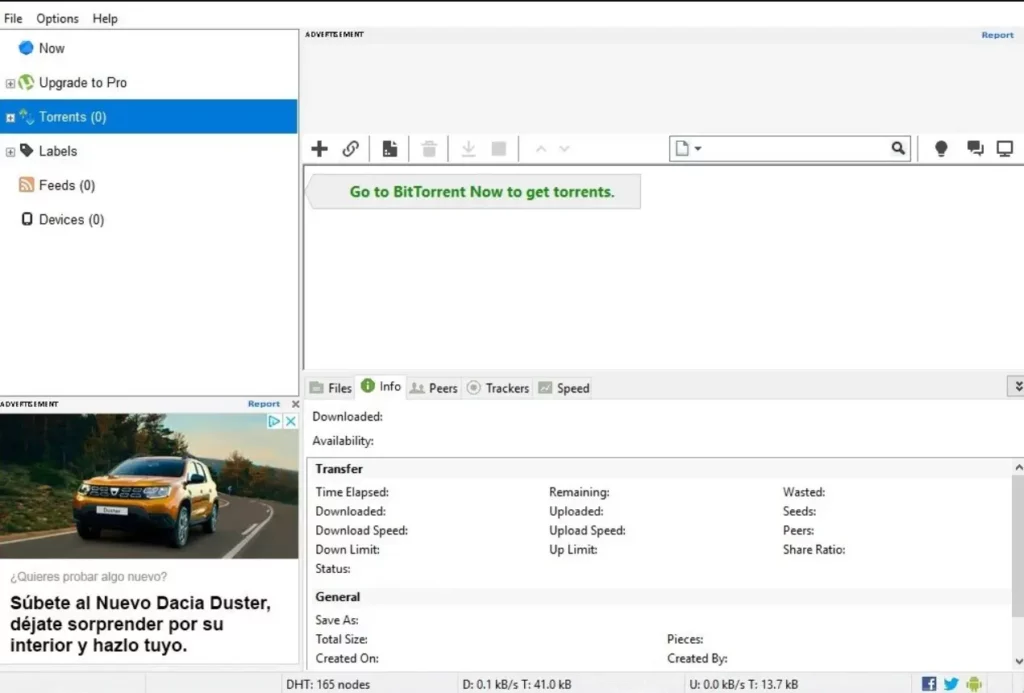The image size is (1024, 693).
Task: Click the Facebook icon in the status bar
Action: 929,684
